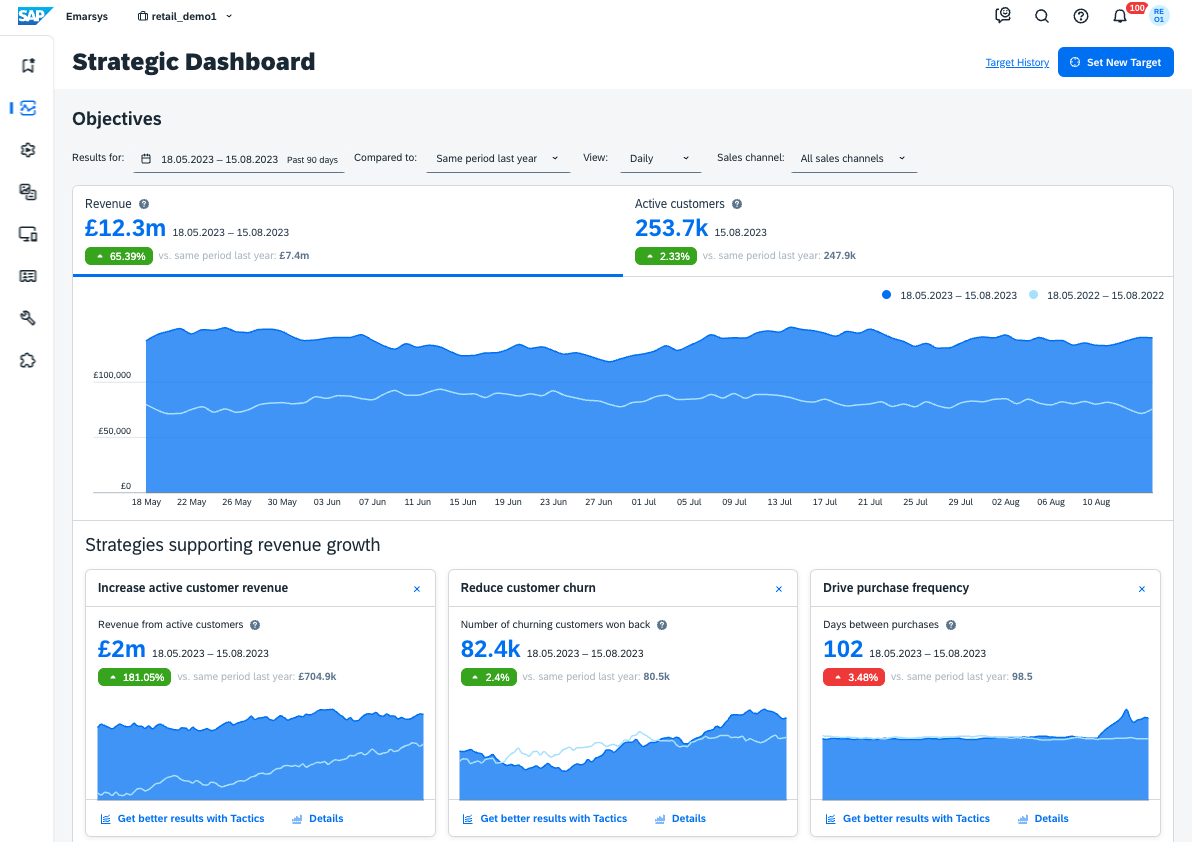The image size is (1192, 842).
Task: Click the Revenue info tooltip icon
Action: 144,204
